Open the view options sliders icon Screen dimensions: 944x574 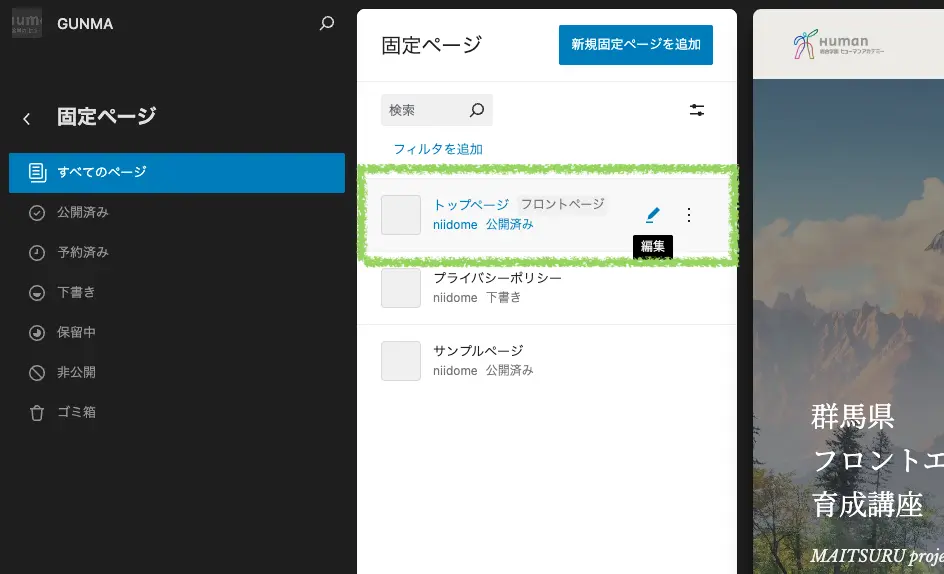tap(697, 110)
